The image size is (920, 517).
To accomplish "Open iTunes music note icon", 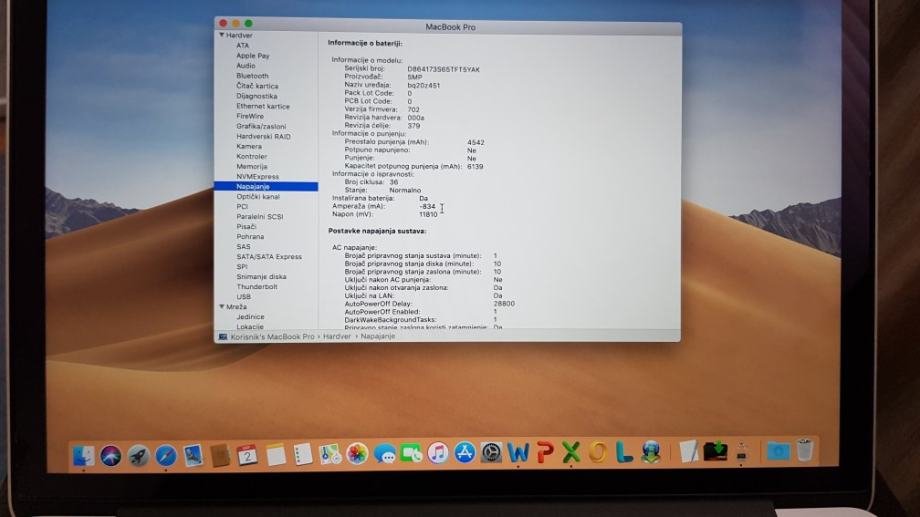I will coord(438,453).
